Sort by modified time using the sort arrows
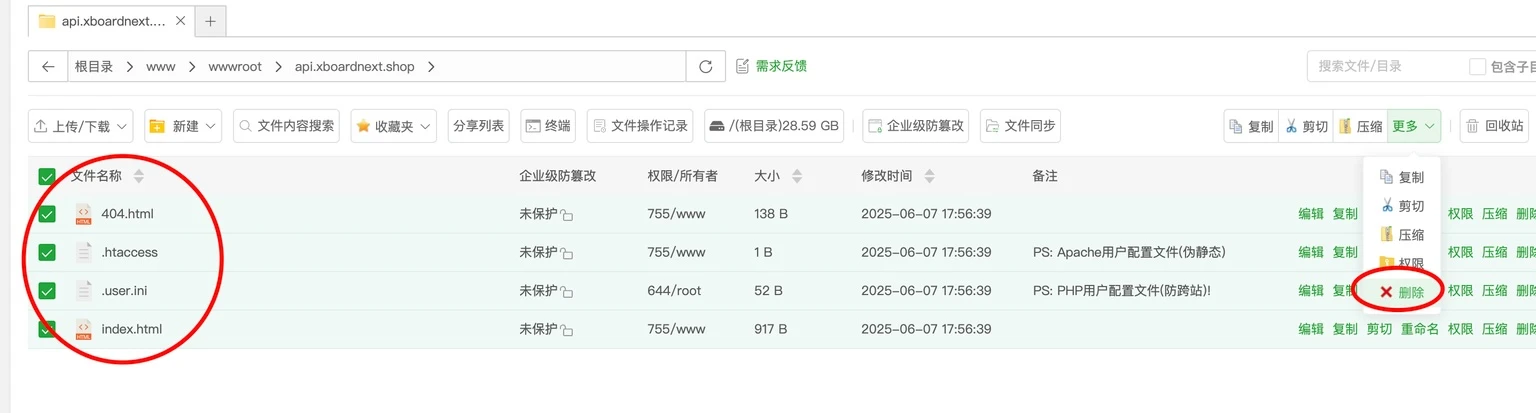 [x=930, y=176]
